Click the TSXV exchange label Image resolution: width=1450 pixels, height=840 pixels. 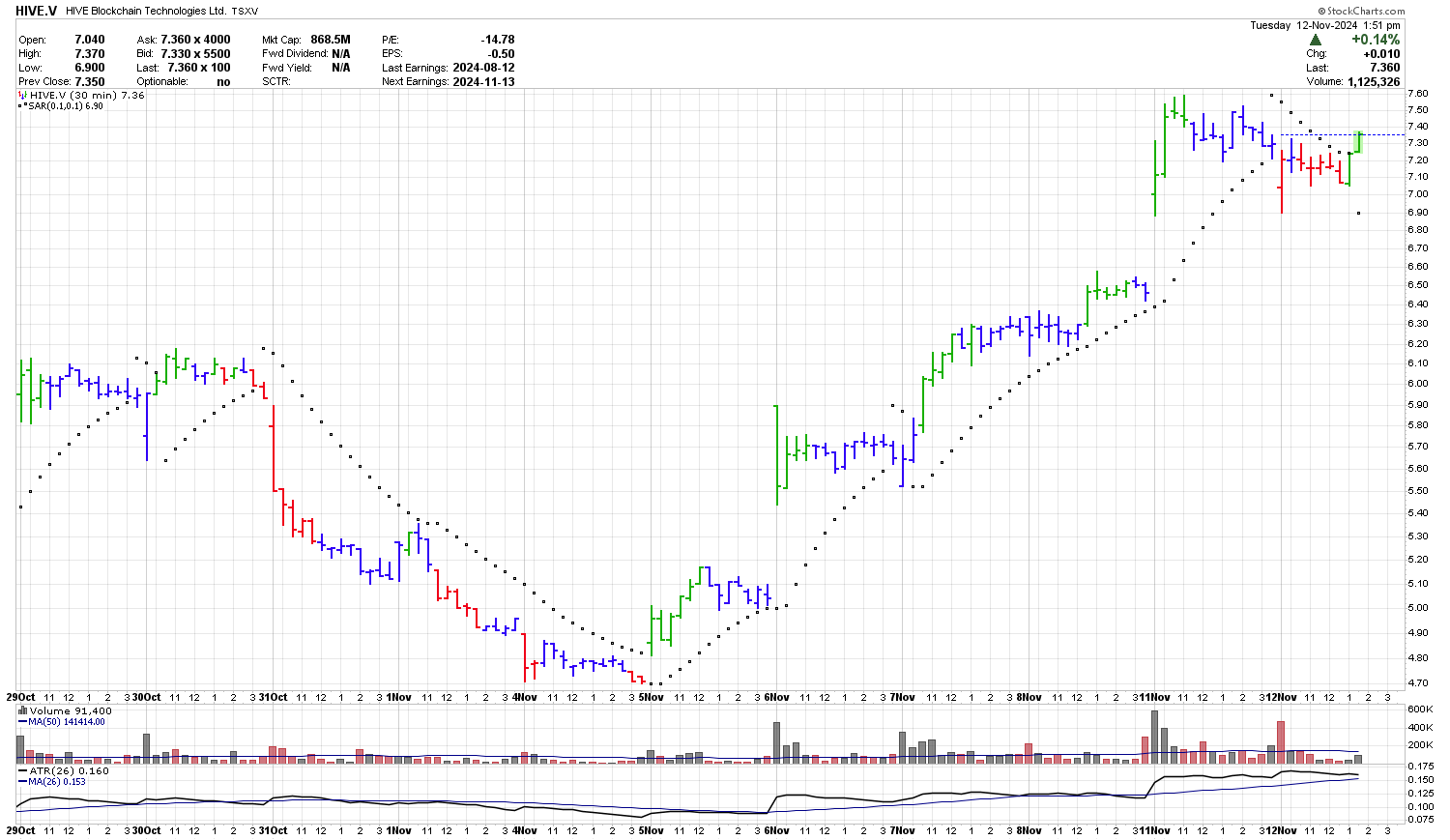coord(246,12)
